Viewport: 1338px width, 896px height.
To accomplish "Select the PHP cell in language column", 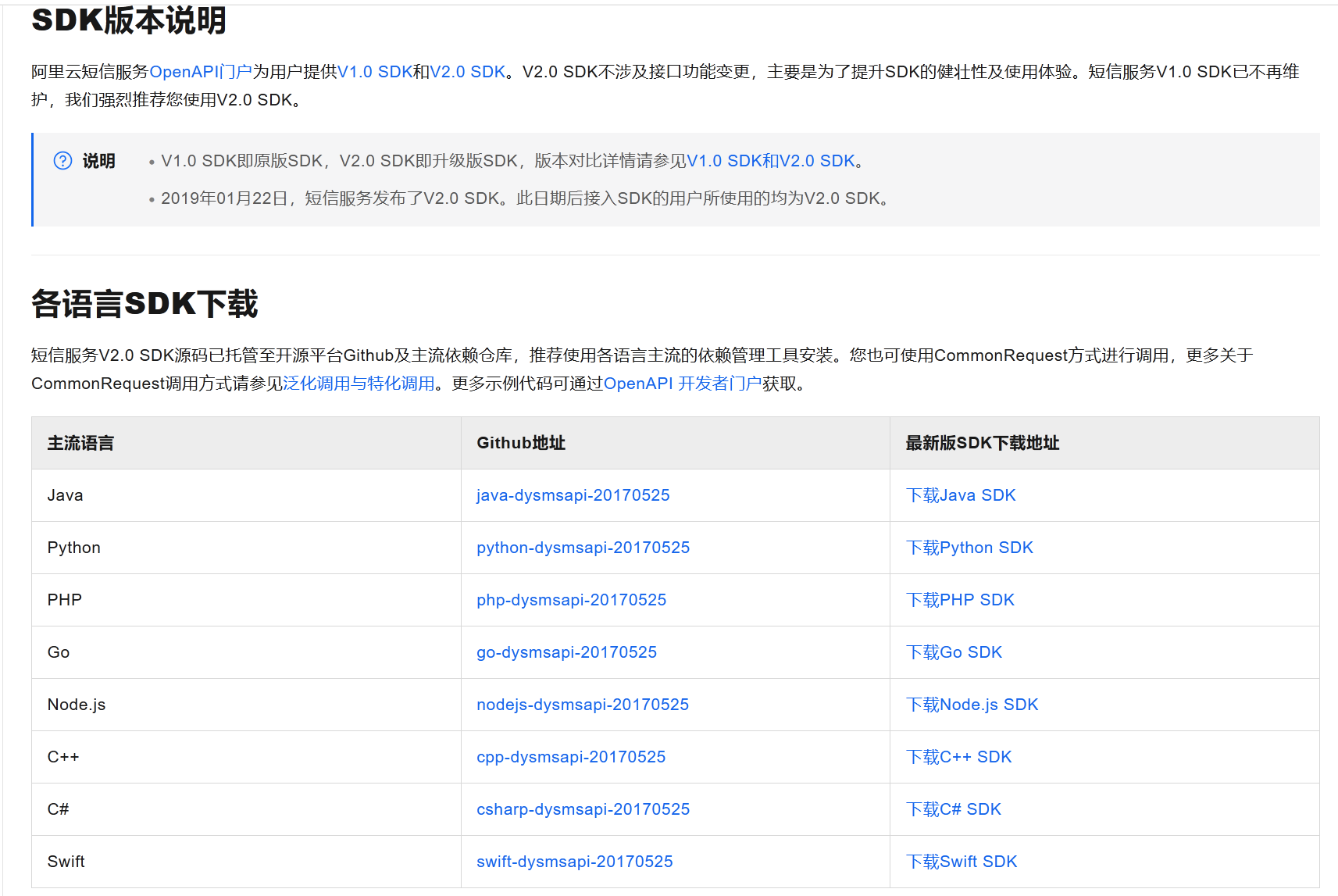I will click(x=246, y=600).
